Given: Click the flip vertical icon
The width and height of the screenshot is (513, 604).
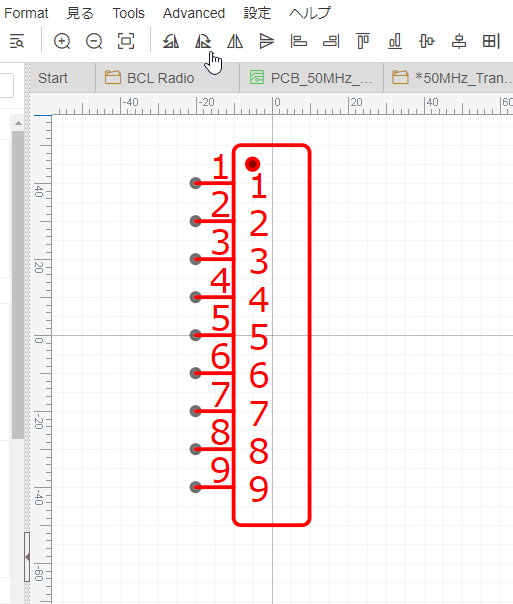Looking at the screenshot, I should 267,41.
